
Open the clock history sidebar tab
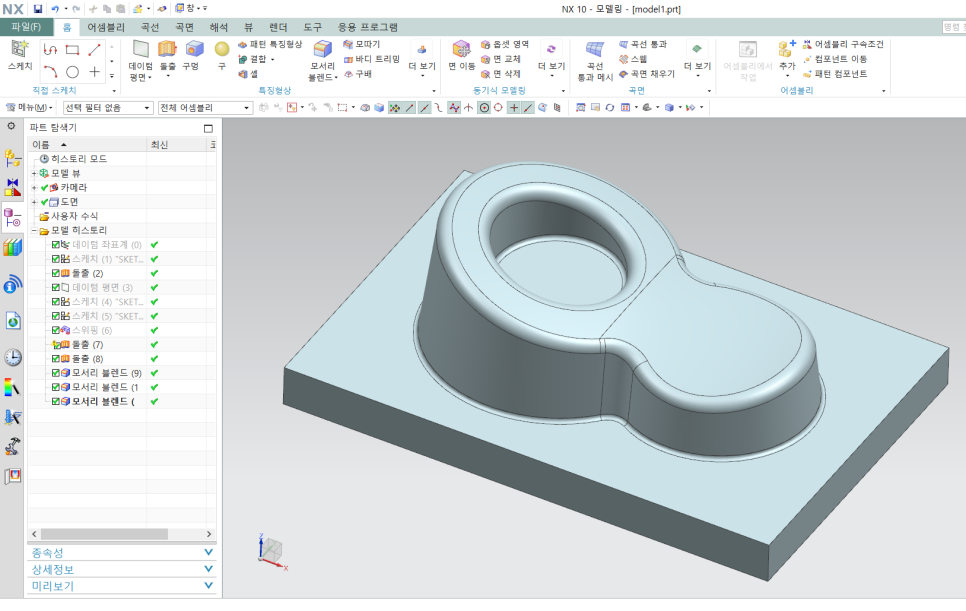(x=12, y=357)
